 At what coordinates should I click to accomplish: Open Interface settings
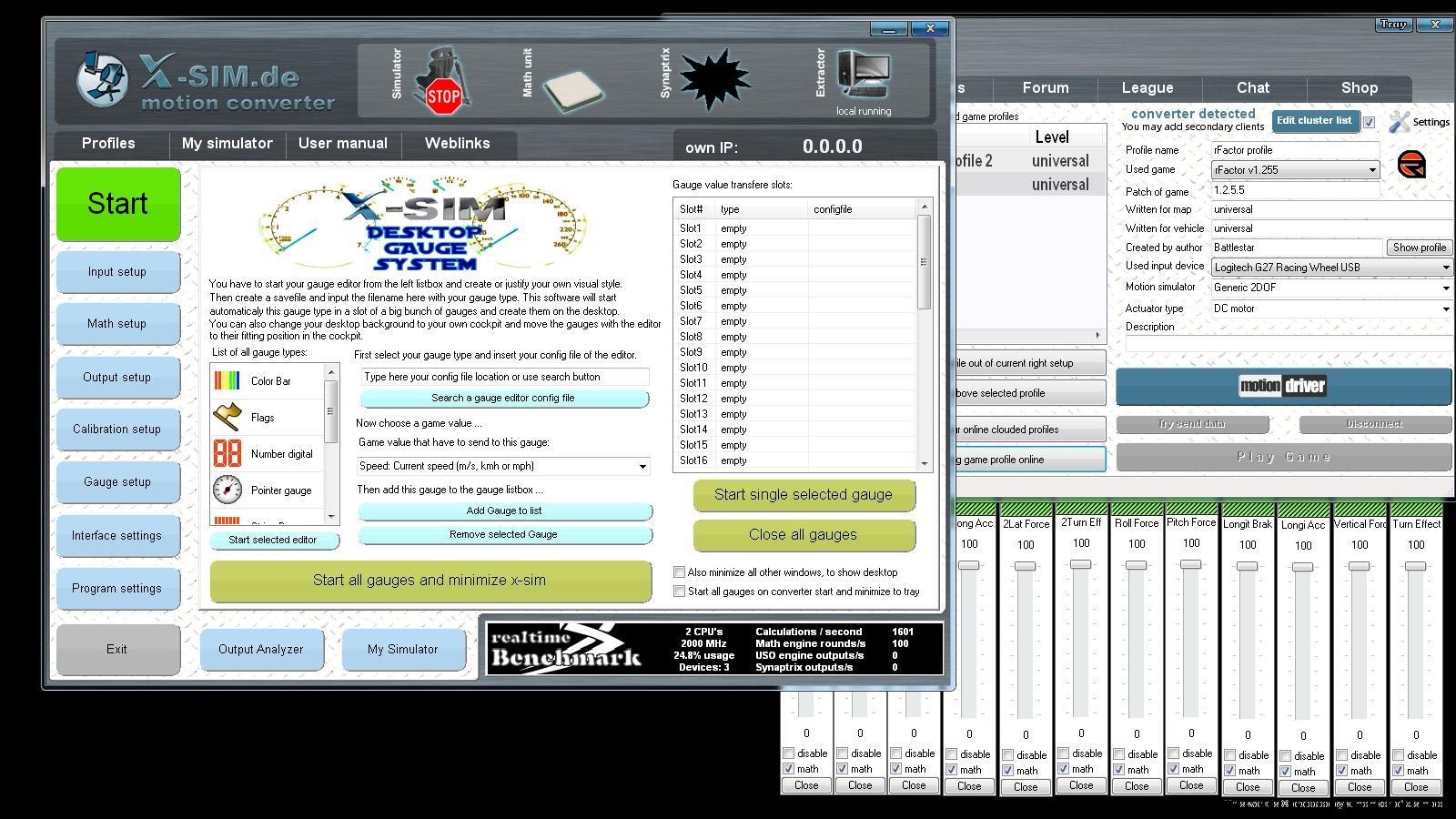click(117, 536)
